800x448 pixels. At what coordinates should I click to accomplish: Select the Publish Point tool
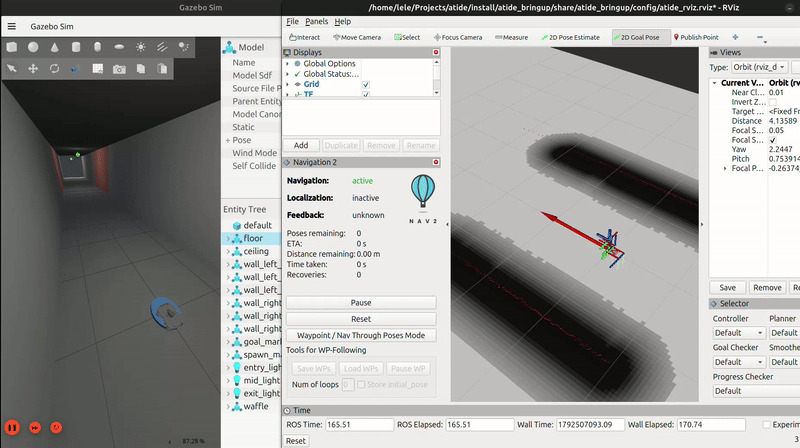point(696,37)
